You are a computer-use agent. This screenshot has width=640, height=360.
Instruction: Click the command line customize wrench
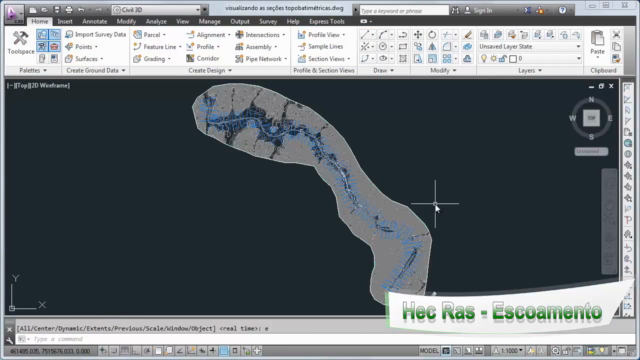(10, 340)
